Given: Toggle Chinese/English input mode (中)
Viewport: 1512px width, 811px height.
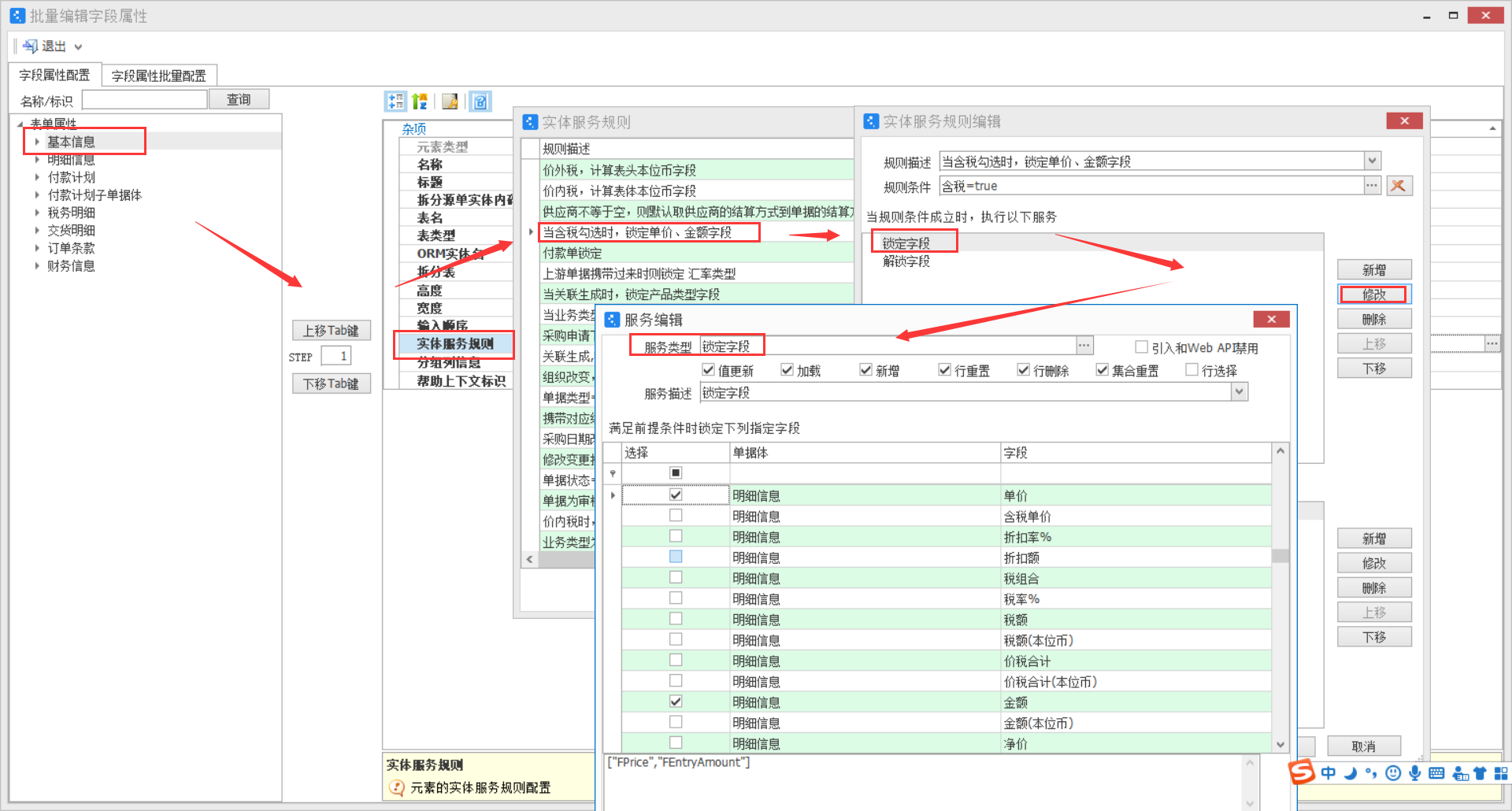Looking at the screenshot, I should click(1329, 773).
